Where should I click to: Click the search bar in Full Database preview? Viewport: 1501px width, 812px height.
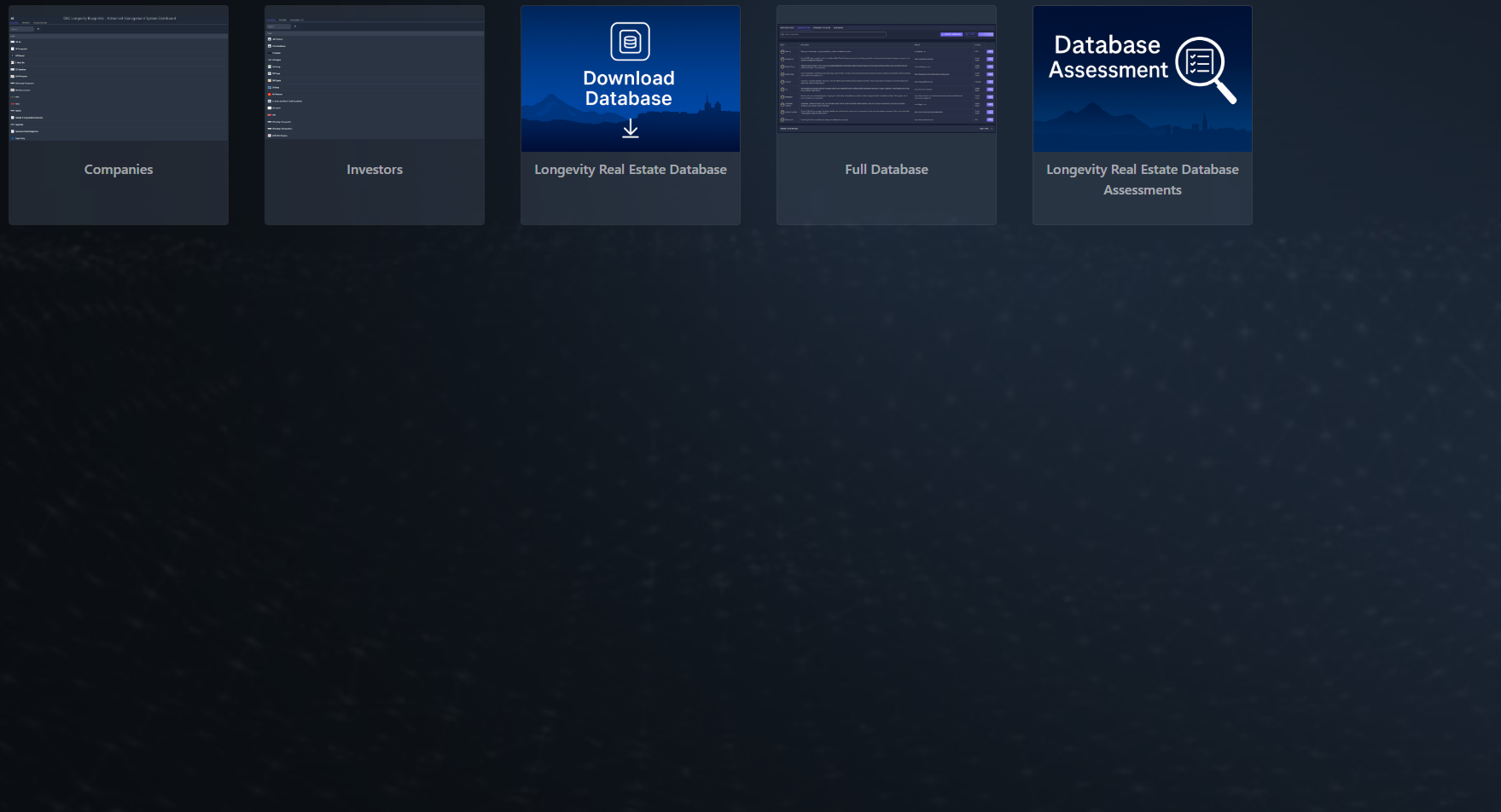point(833,34)
